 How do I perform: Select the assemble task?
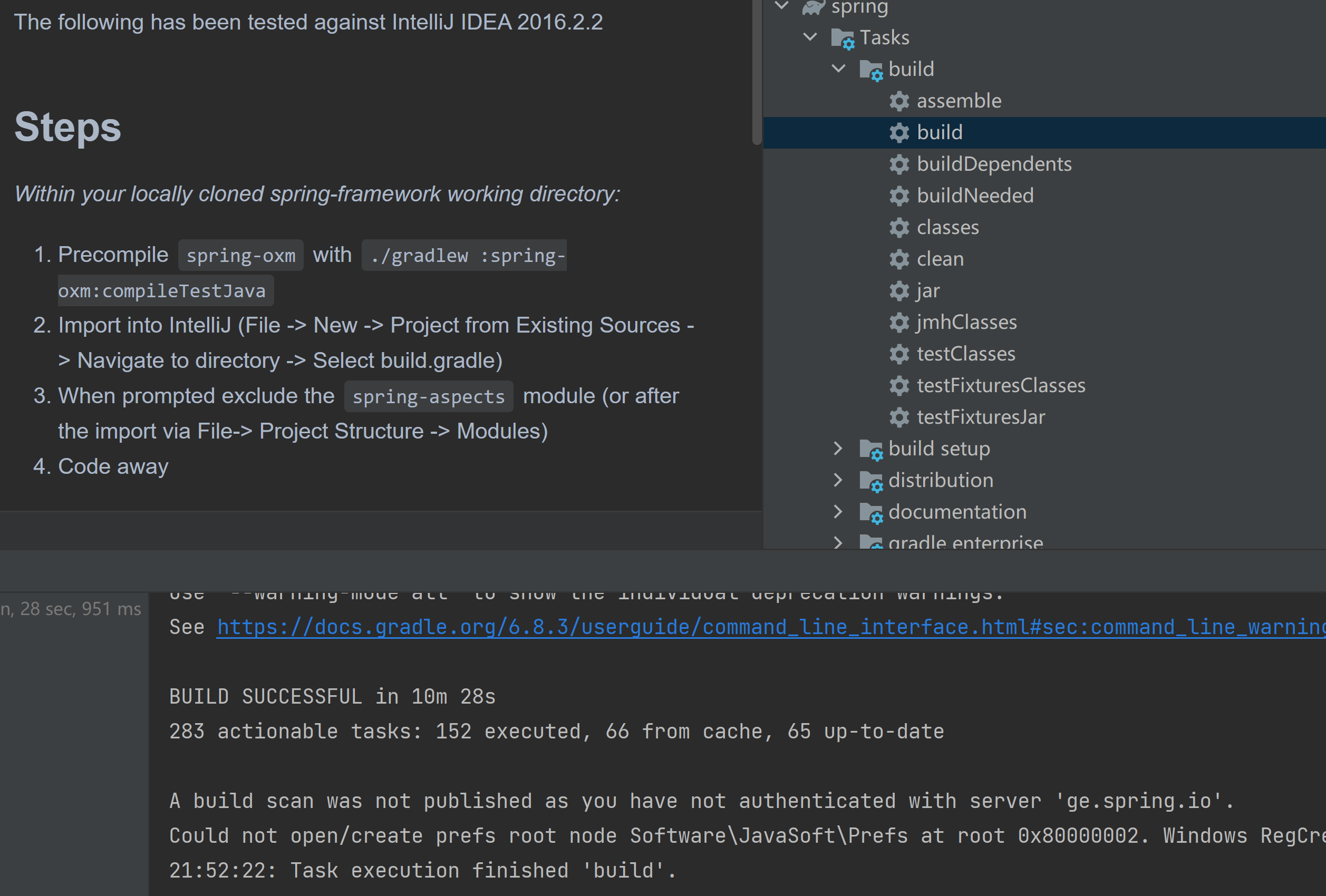point(959,101)
